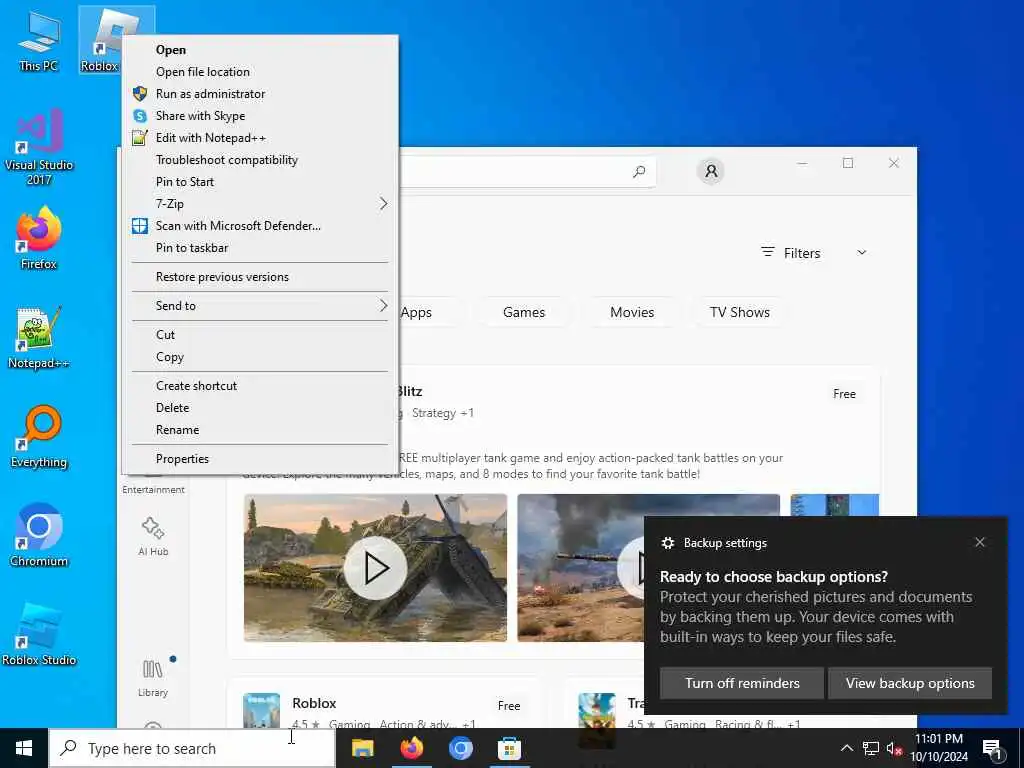Choose Pin to Start
Image resolution: width=1024 pixels, height=768 pixels.
pyautogui.click(x=260, y=182)
